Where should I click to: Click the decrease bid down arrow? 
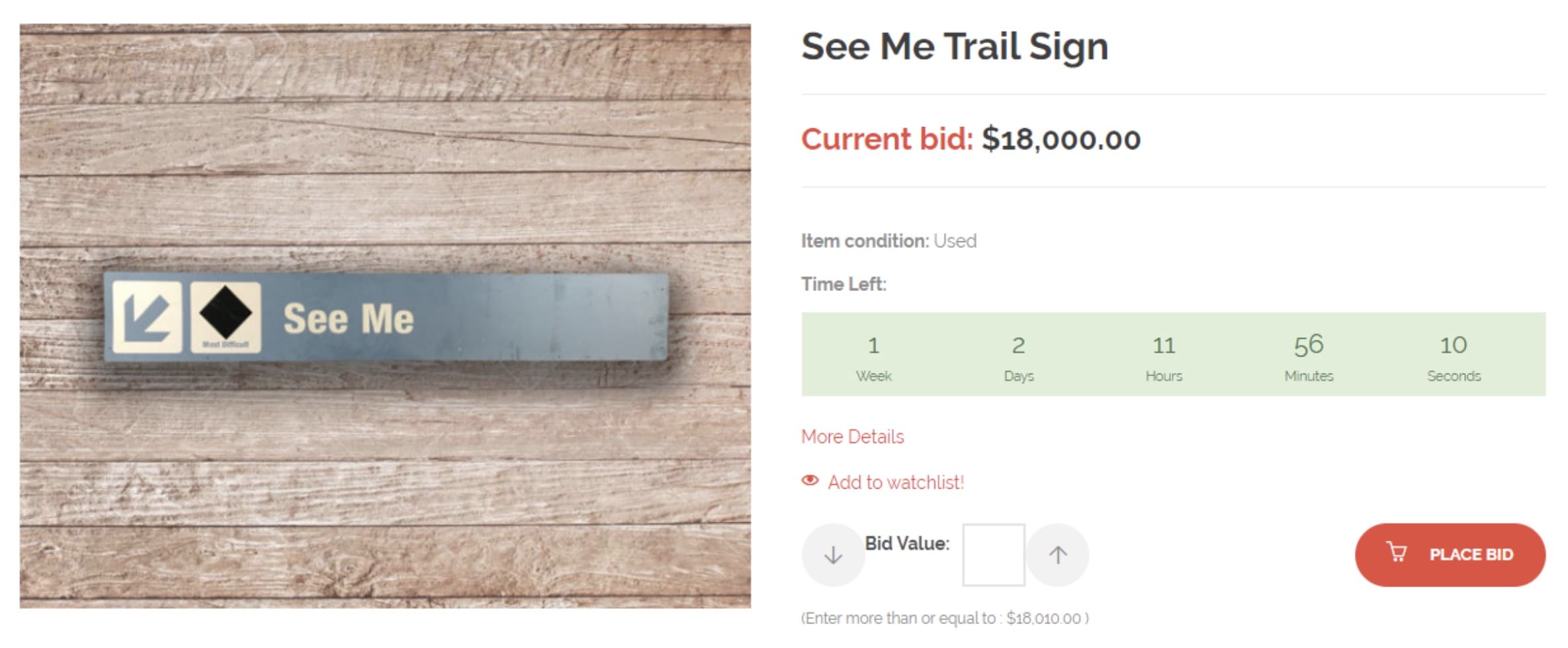[833, 555]
